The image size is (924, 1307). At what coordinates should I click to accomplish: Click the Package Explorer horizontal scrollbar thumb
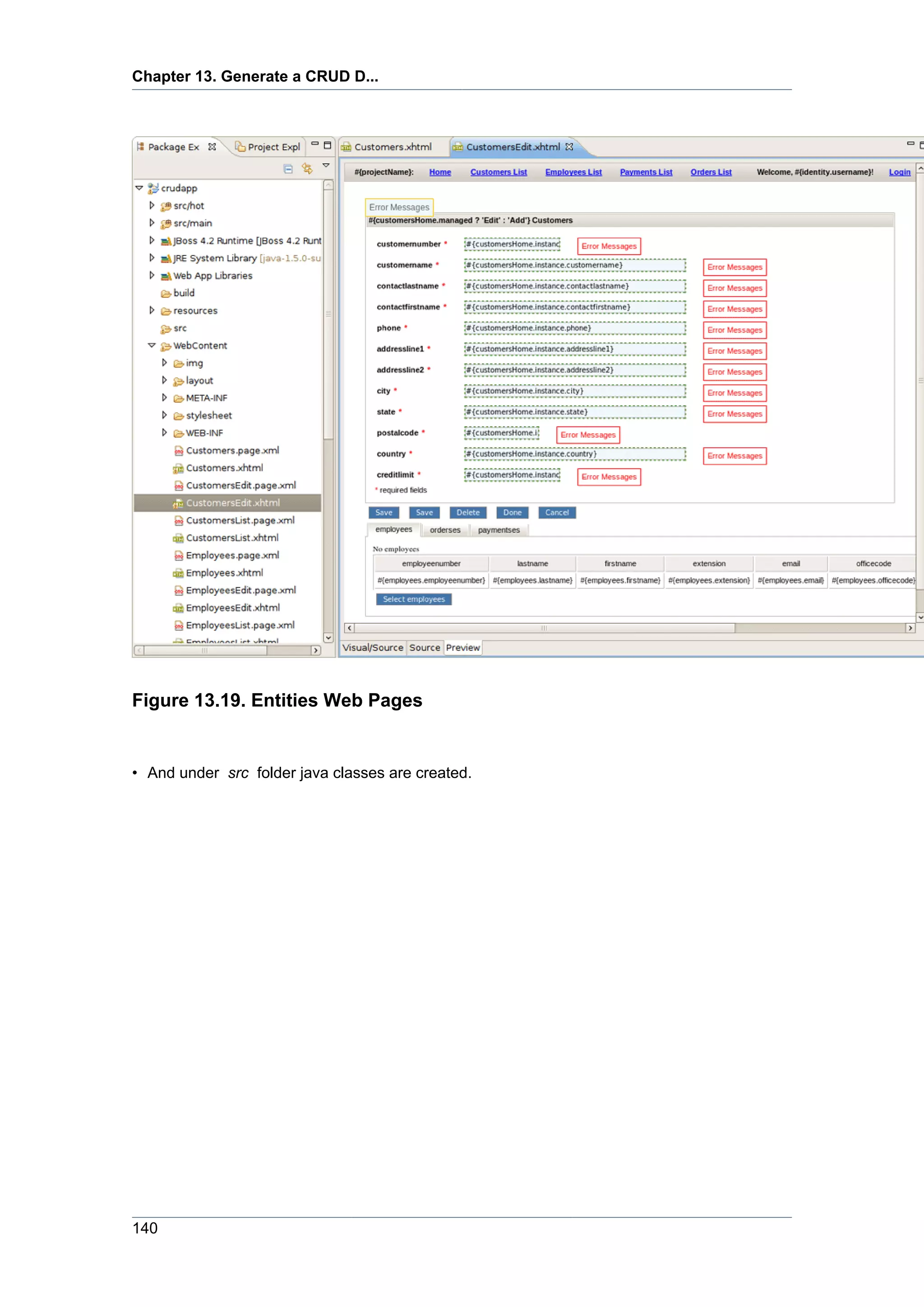point(205,651)
